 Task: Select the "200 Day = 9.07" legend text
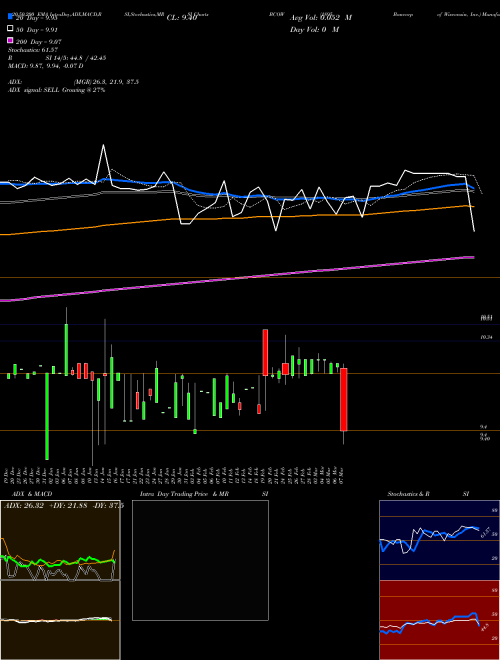point(38,42)
